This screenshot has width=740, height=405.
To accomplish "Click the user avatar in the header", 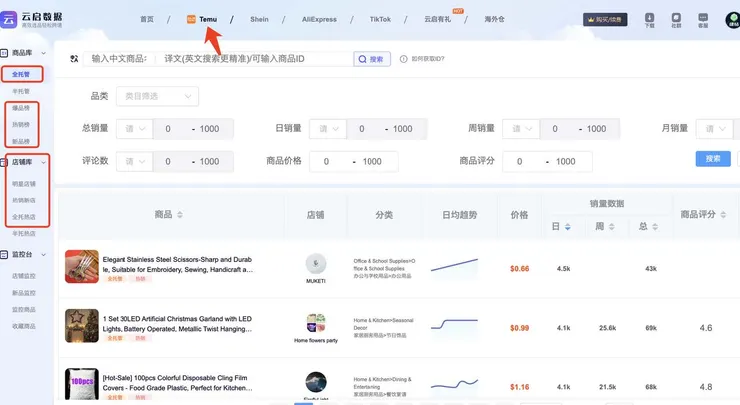I will pos(733,20).
